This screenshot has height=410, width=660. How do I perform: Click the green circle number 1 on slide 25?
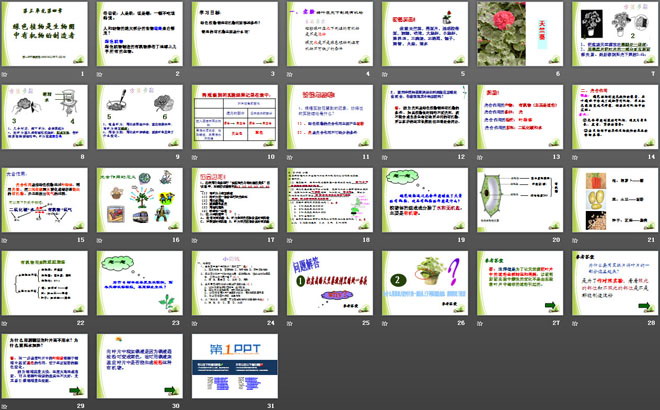click(x=298, y=281)
